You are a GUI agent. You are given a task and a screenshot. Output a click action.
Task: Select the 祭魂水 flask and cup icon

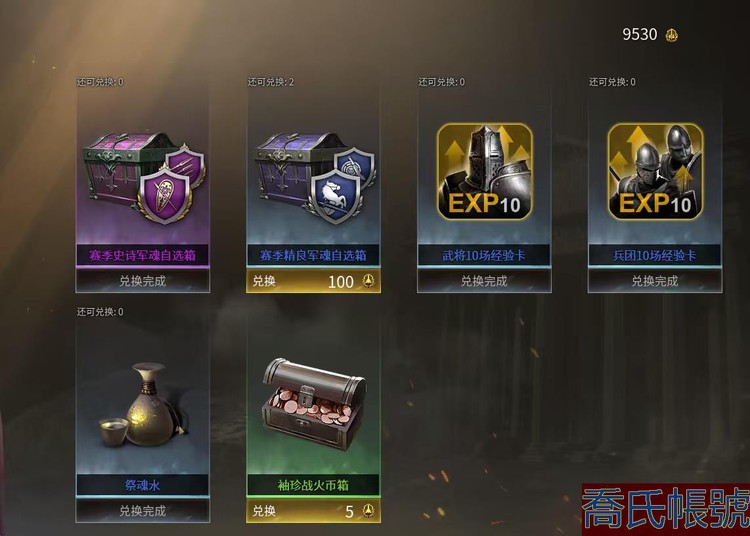(141, 405)
